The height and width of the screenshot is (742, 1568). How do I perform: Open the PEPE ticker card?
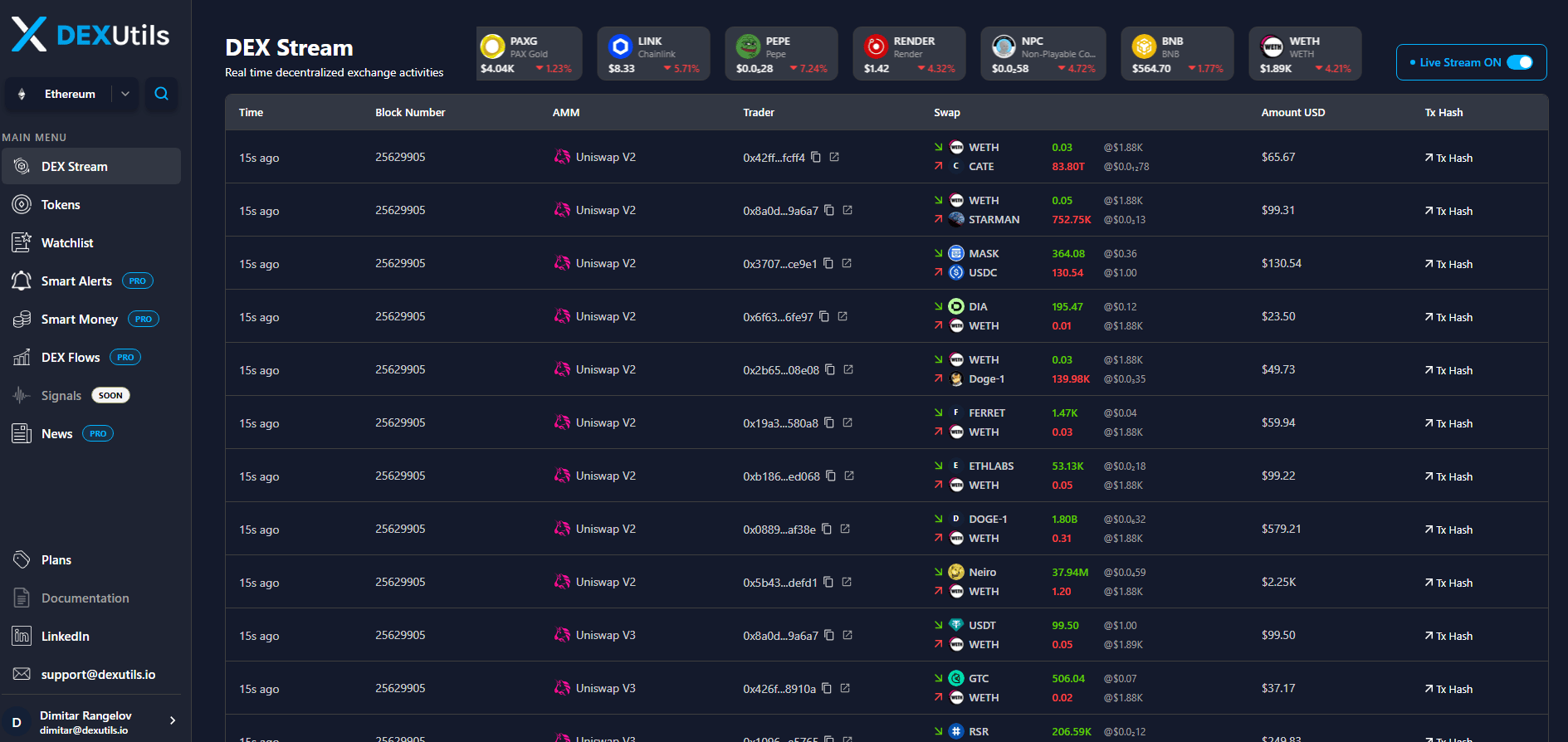pos(781,54)
